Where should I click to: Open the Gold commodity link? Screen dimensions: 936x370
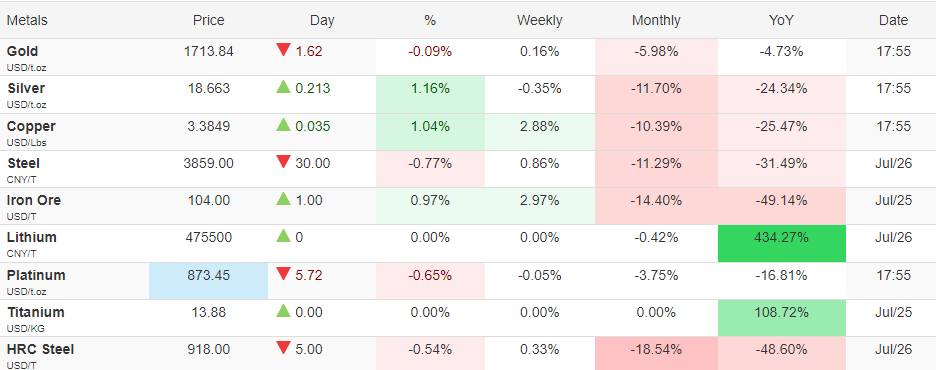click(x=22, y=51)
